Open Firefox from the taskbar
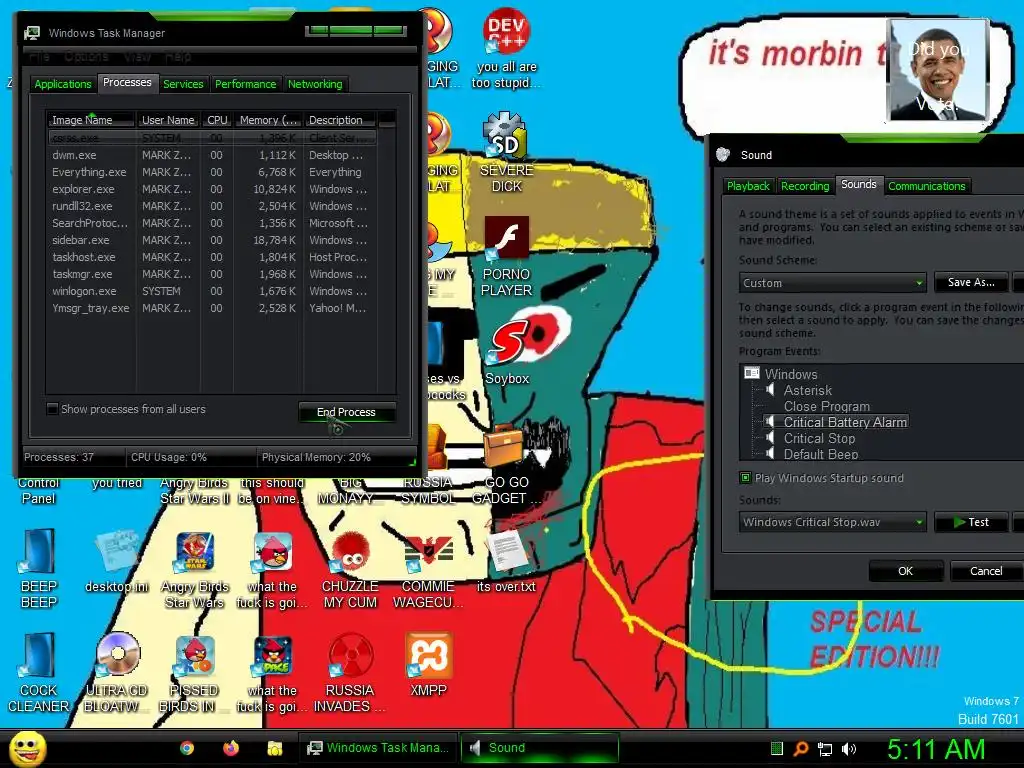The height and width of the screenshot is (768, 1024). tap(231, 748)
